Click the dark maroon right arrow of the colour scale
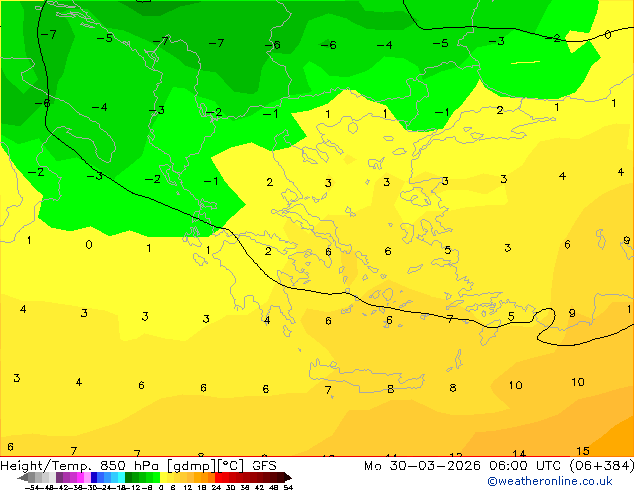634x490 pixels. (x=288, y=477)
